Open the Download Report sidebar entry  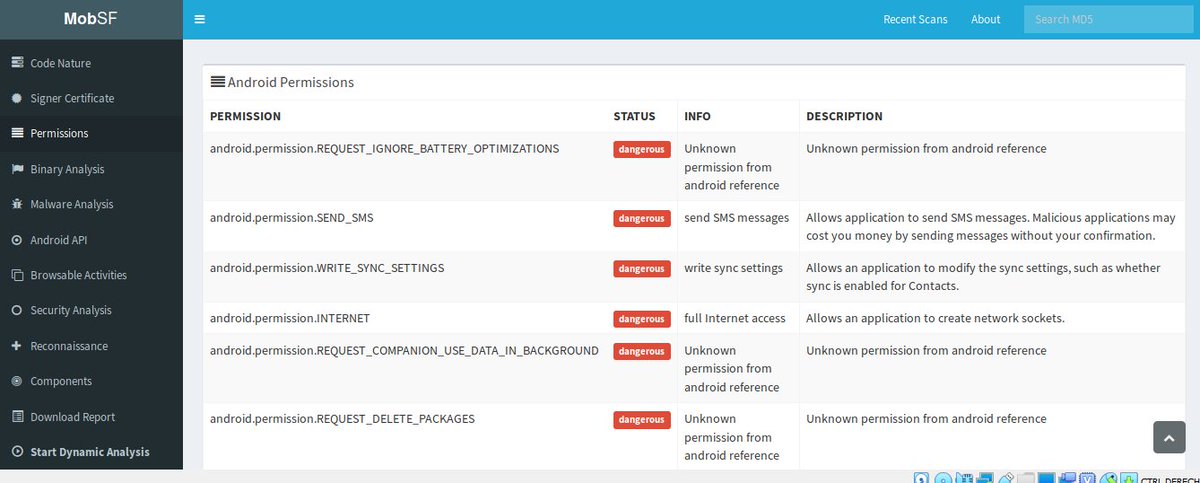coord(91,417)
